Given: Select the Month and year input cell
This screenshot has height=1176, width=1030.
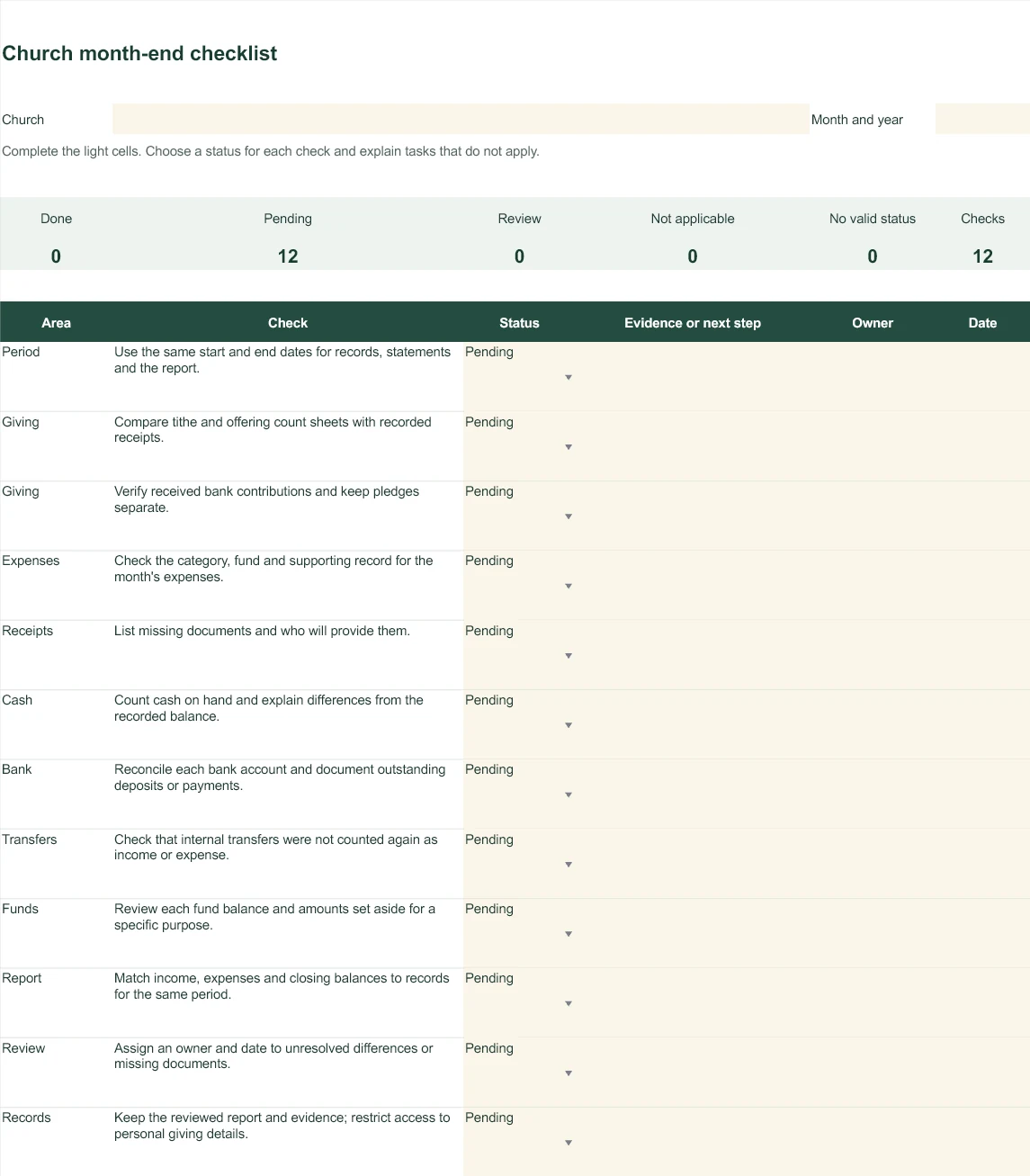Looking at the screenshot, I should [982, 119].
